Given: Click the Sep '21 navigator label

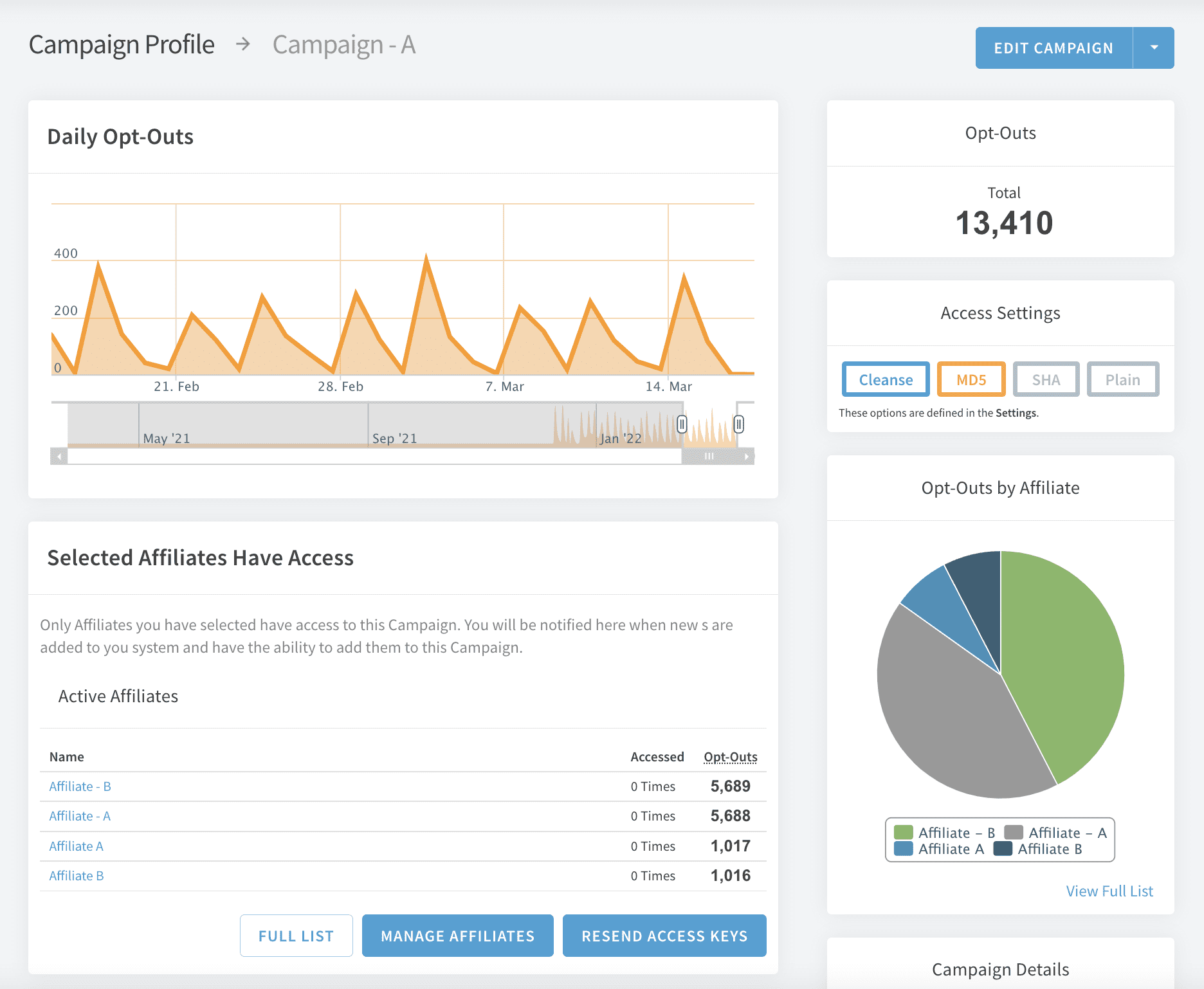Looking at the screenshot, I should click(395, 439).
